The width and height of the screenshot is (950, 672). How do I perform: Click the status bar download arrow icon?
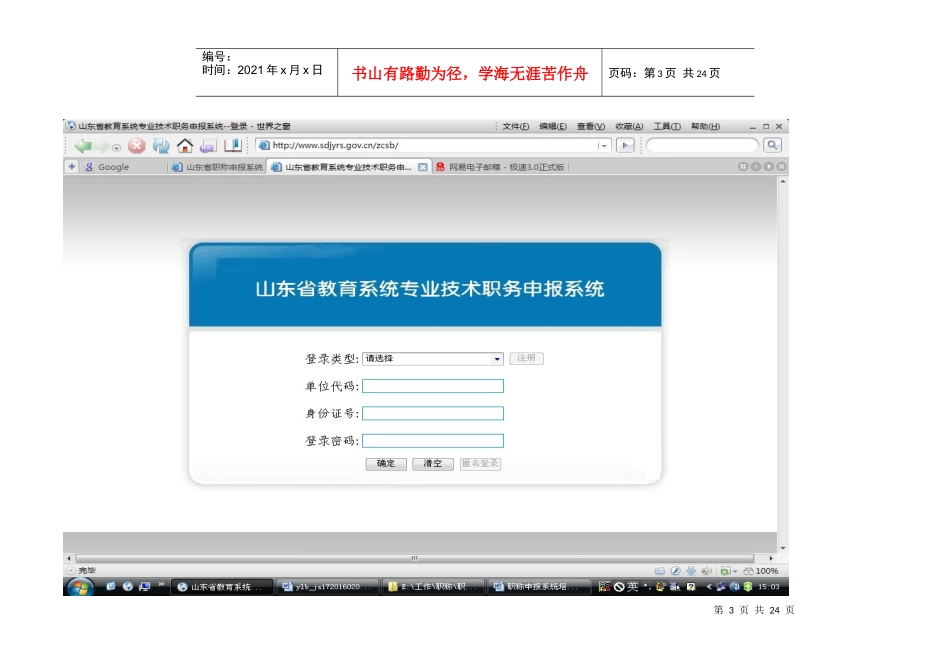pyautogui.click(x=691, y=571)
